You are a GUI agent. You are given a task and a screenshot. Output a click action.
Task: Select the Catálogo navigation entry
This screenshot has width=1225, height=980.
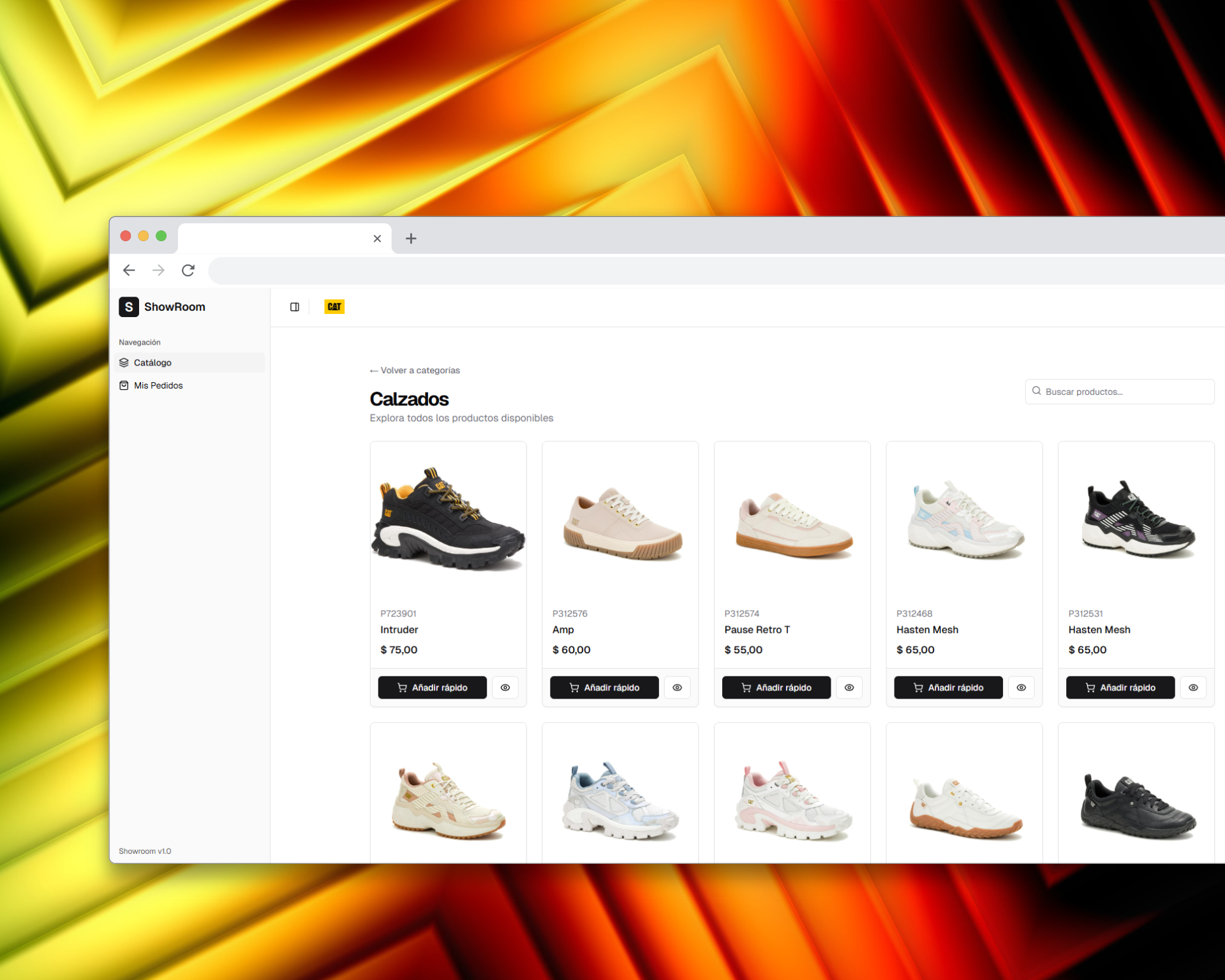(152, 362)
